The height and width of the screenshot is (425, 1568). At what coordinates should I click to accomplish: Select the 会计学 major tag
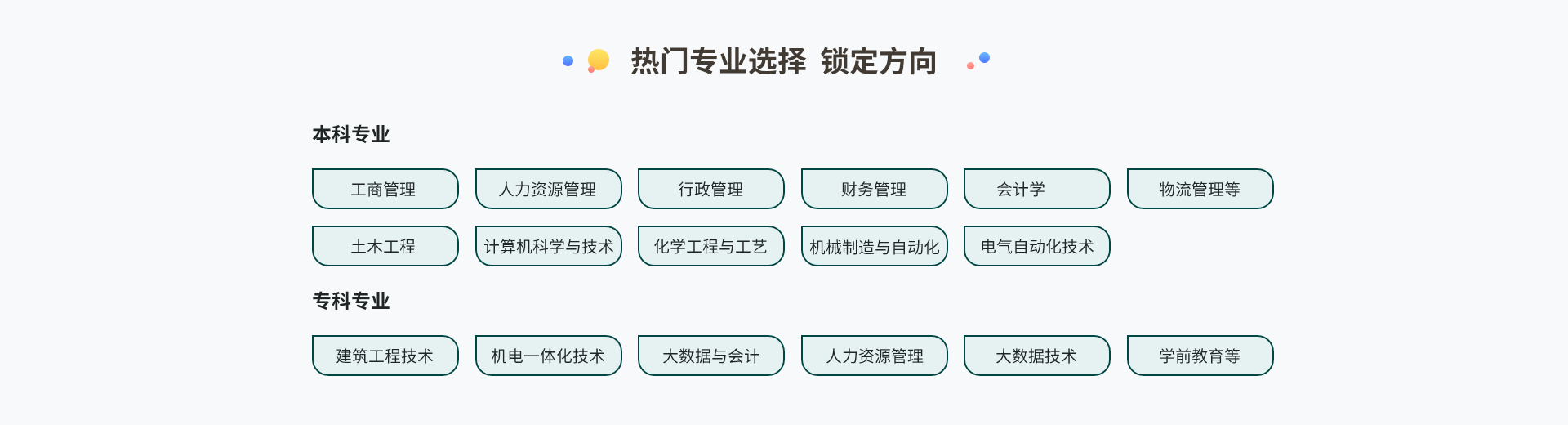pyautogui.click(x=1036, y=189)
